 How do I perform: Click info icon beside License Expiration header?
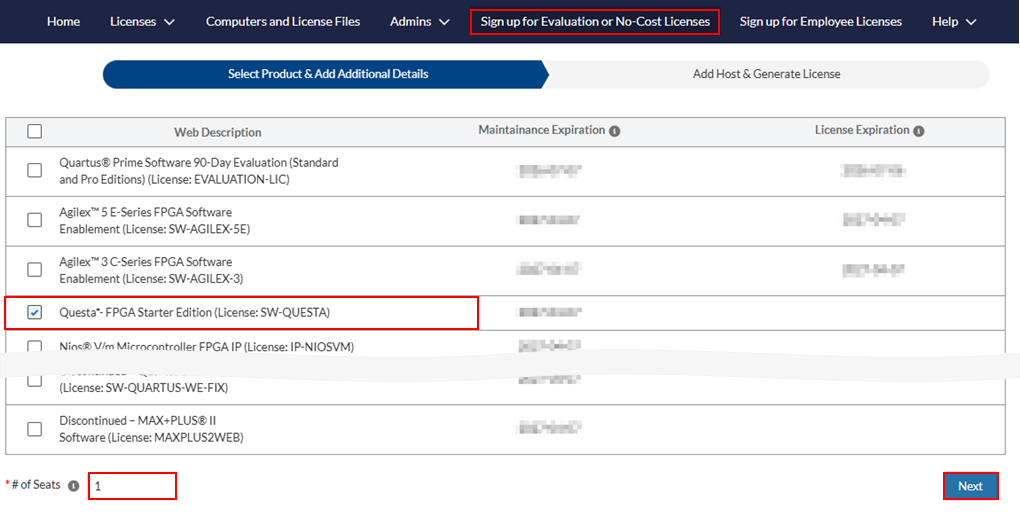click(x=919, y=131)
